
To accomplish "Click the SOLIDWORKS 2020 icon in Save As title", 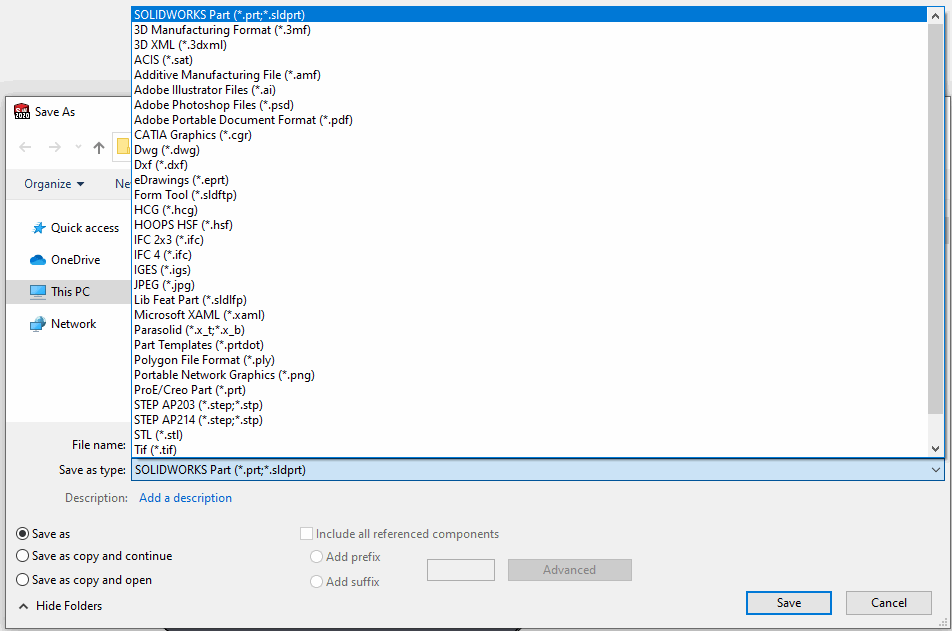I will coord(22,111).
